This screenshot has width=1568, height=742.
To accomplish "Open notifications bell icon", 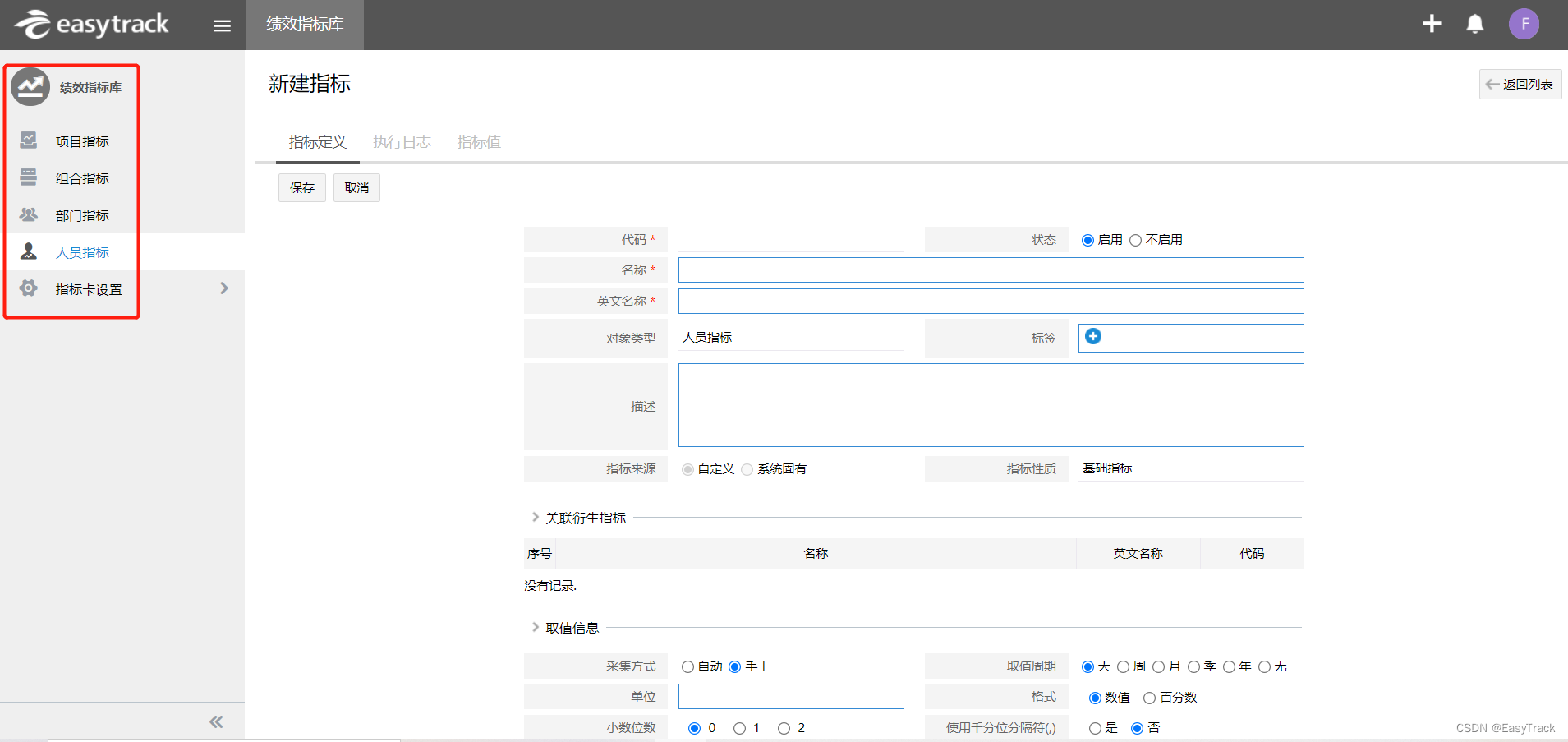I will click(1475, 24).
